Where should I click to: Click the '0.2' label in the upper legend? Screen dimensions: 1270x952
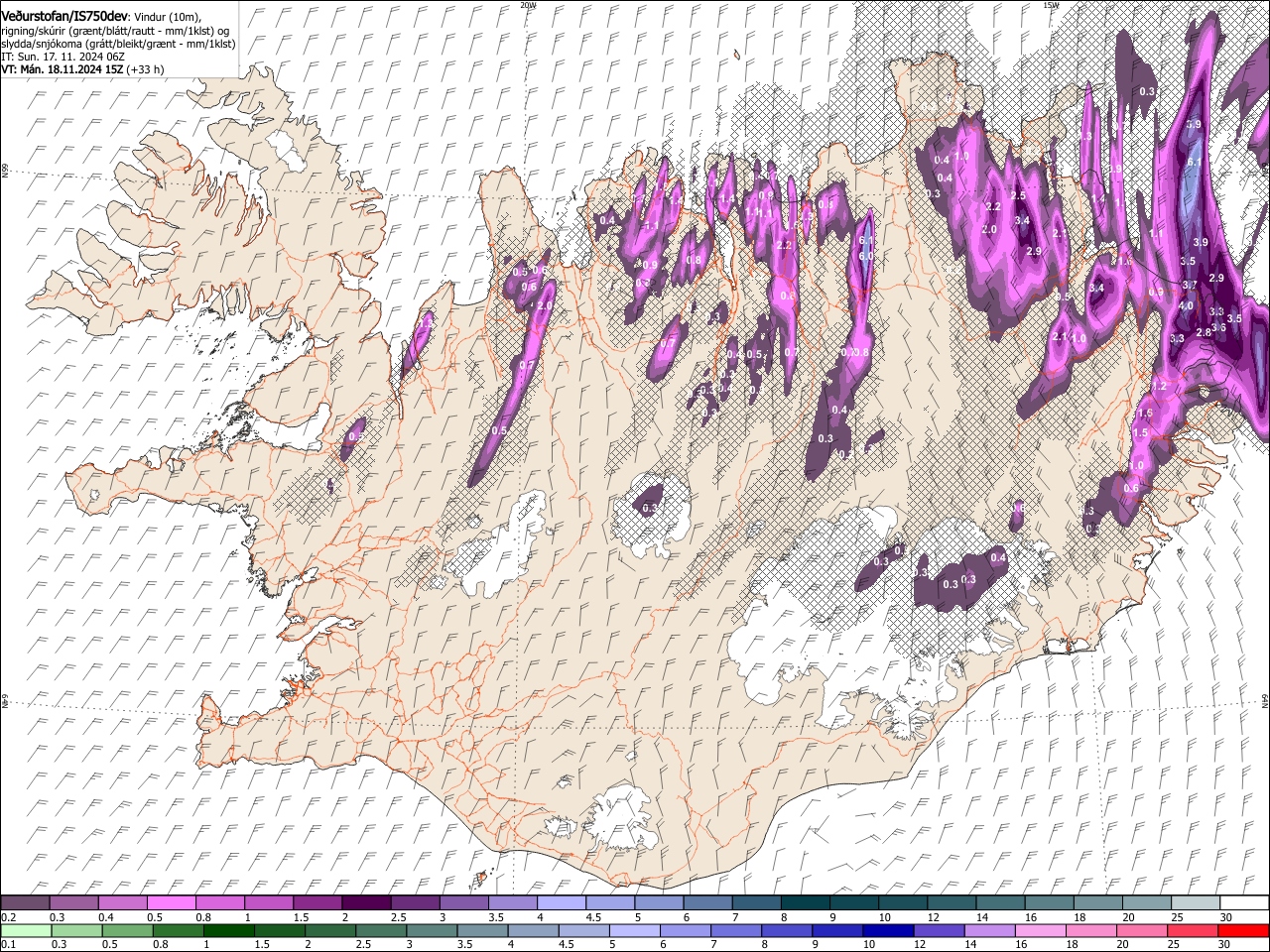click(x=8, y=917)
